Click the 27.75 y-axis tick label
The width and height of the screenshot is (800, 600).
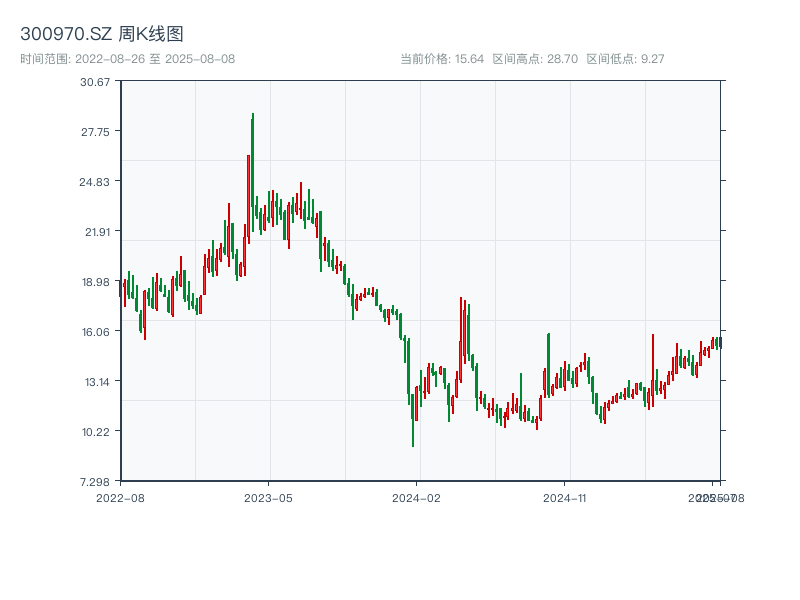pos(96,131)
